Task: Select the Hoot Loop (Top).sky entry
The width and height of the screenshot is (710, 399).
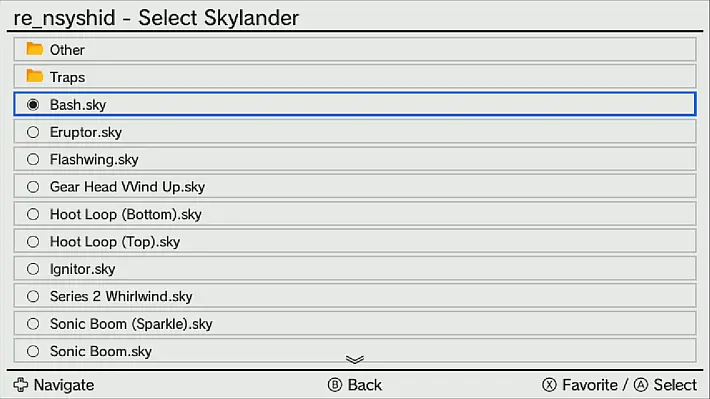Action: [355, 241]
